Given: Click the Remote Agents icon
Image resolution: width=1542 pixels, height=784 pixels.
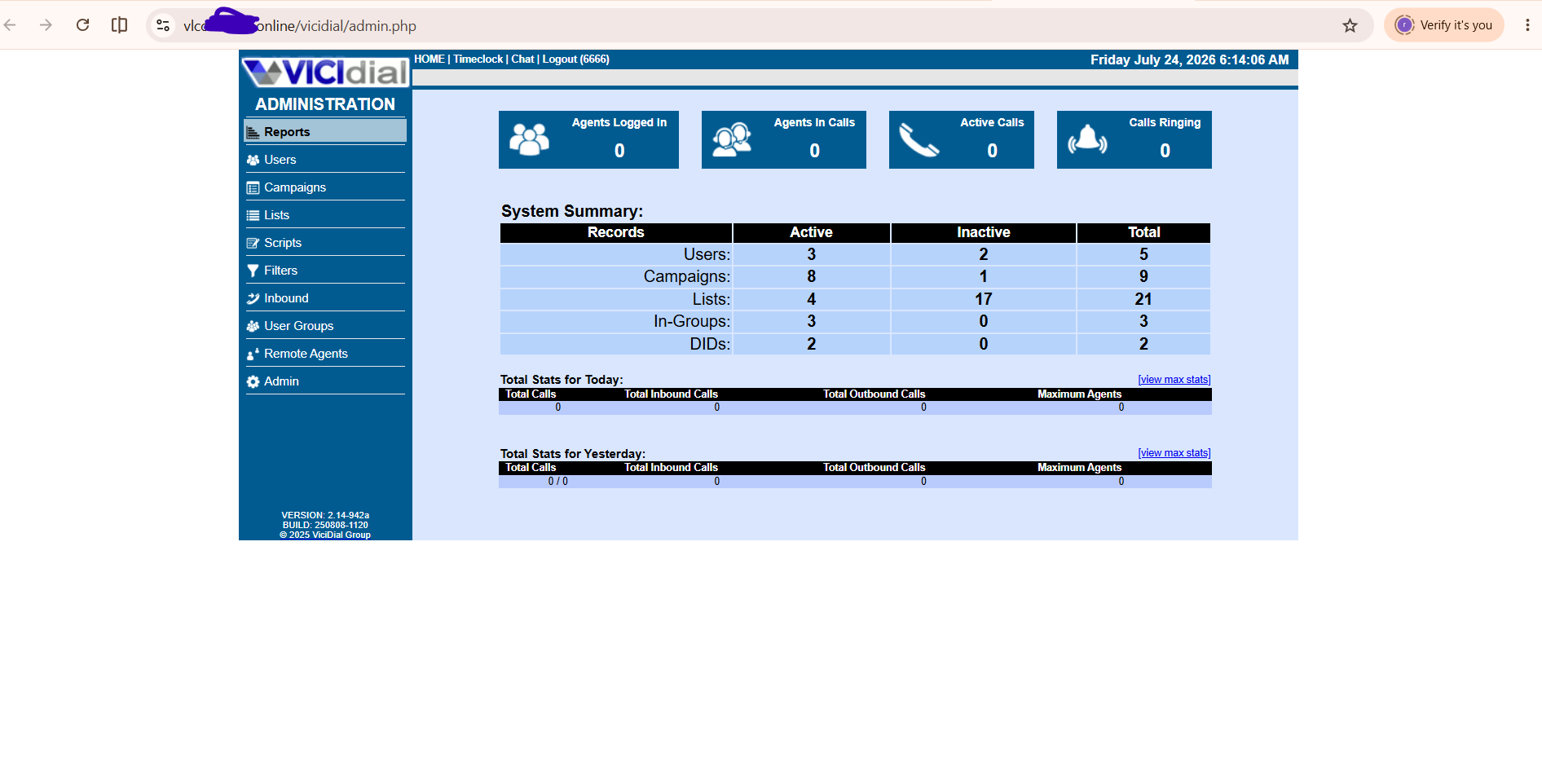Looking at the screenshot, I should click(x=253, y=354).
